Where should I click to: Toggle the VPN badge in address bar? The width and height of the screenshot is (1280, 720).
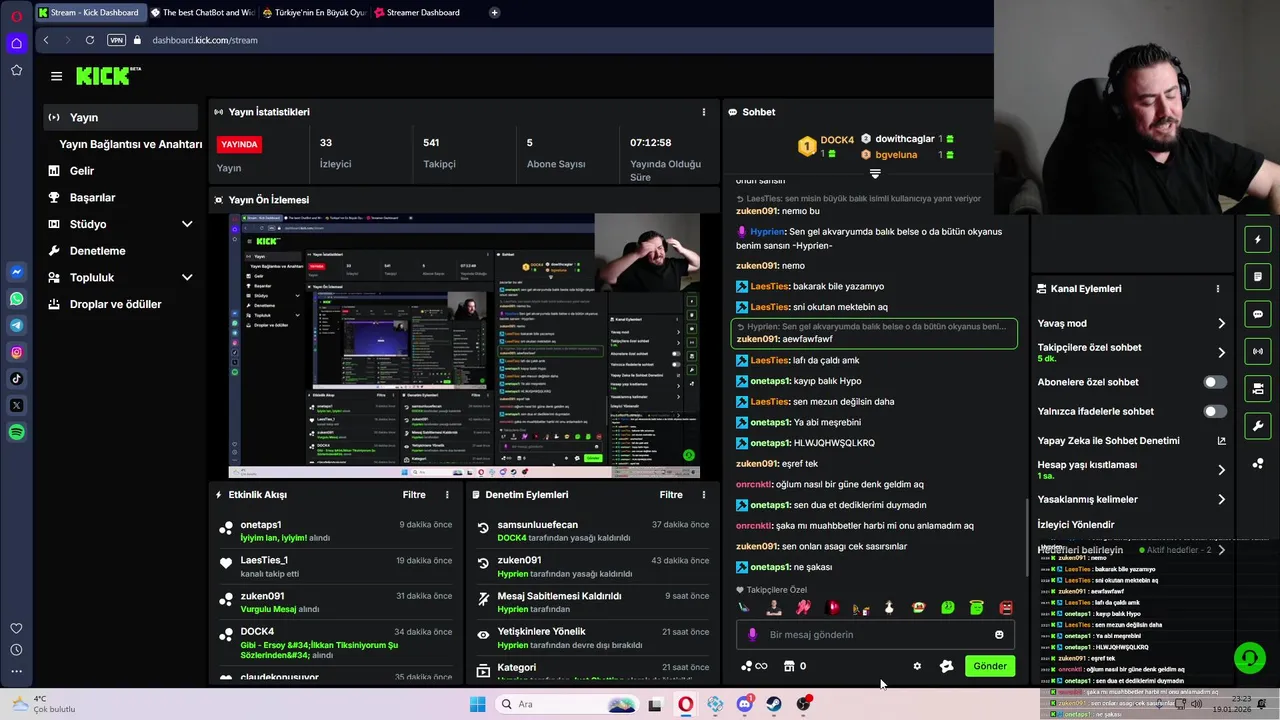(x=117, y=40)
